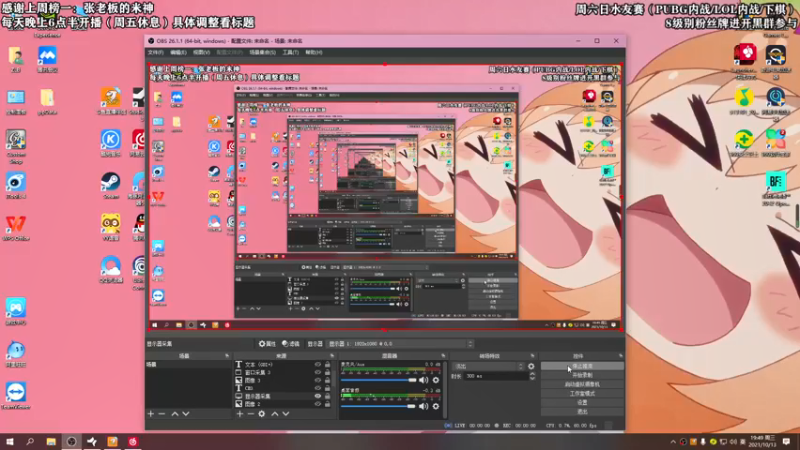800x450 pixels.
Task: Remove selected source with minus icon
Action: tap(251, 414)
